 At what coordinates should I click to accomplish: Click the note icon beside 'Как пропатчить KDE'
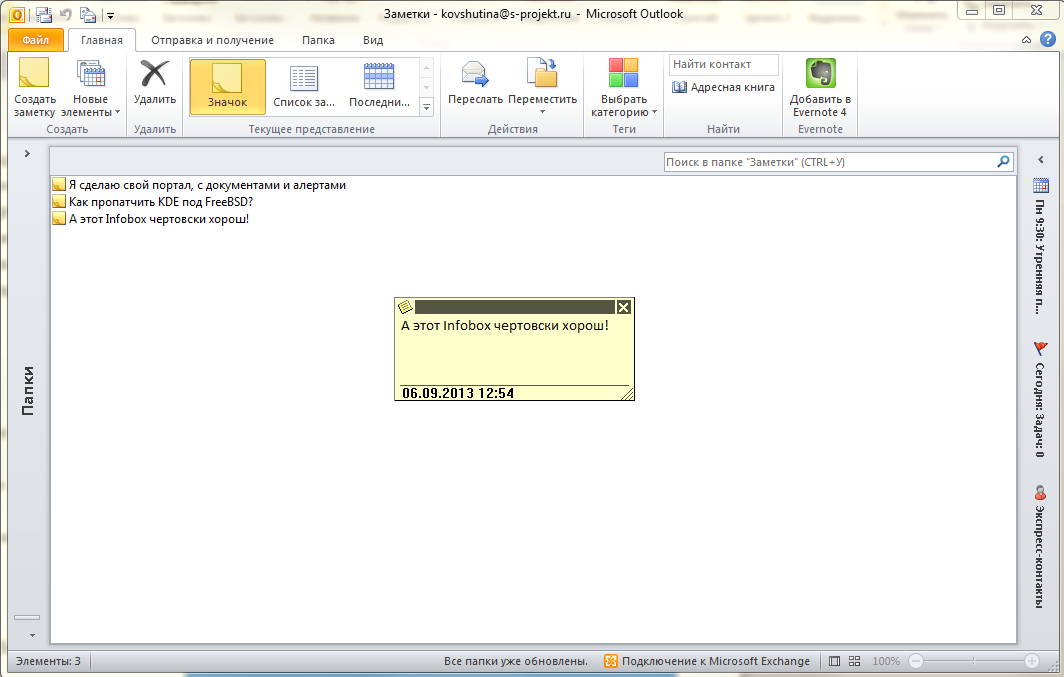click(x=59, y=201)
